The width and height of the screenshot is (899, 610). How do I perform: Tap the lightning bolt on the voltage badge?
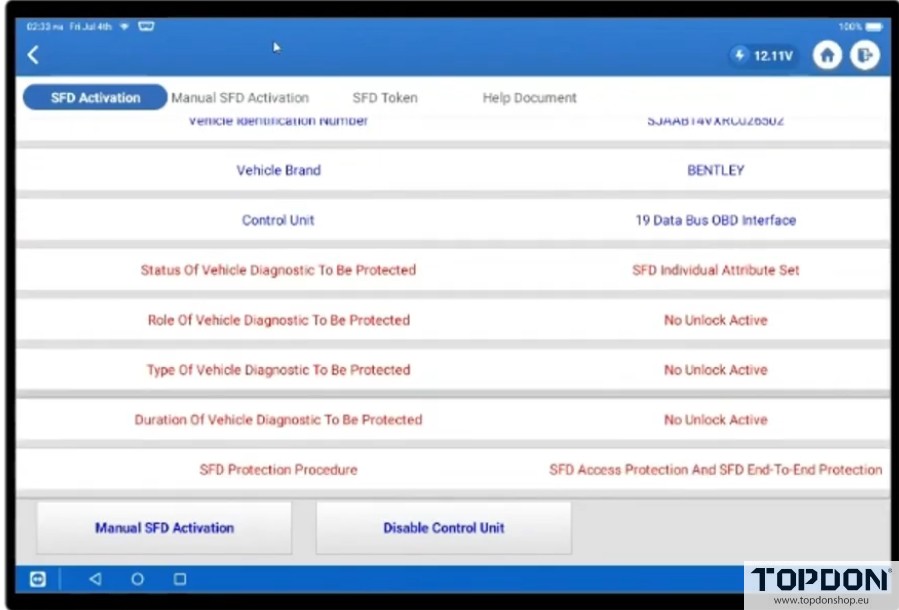tap(741, 57)
